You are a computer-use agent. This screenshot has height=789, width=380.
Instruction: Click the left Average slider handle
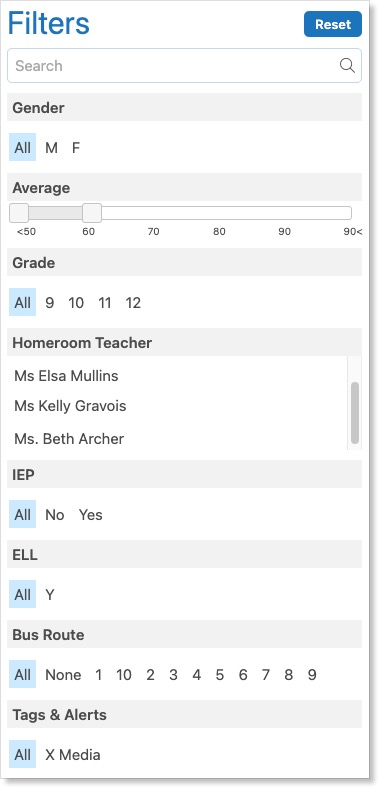coord(19,213)
